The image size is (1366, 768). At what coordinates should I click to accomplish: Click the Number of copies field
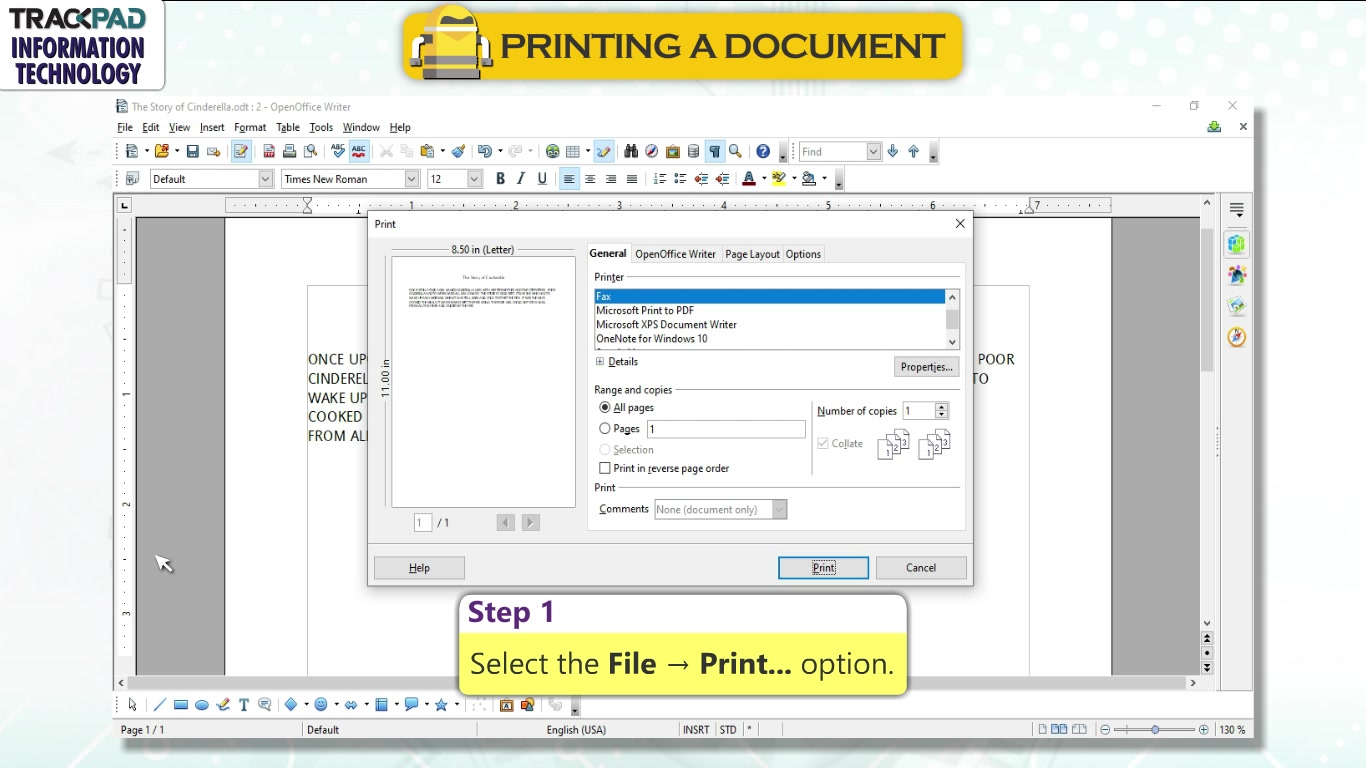click(918, 411)
